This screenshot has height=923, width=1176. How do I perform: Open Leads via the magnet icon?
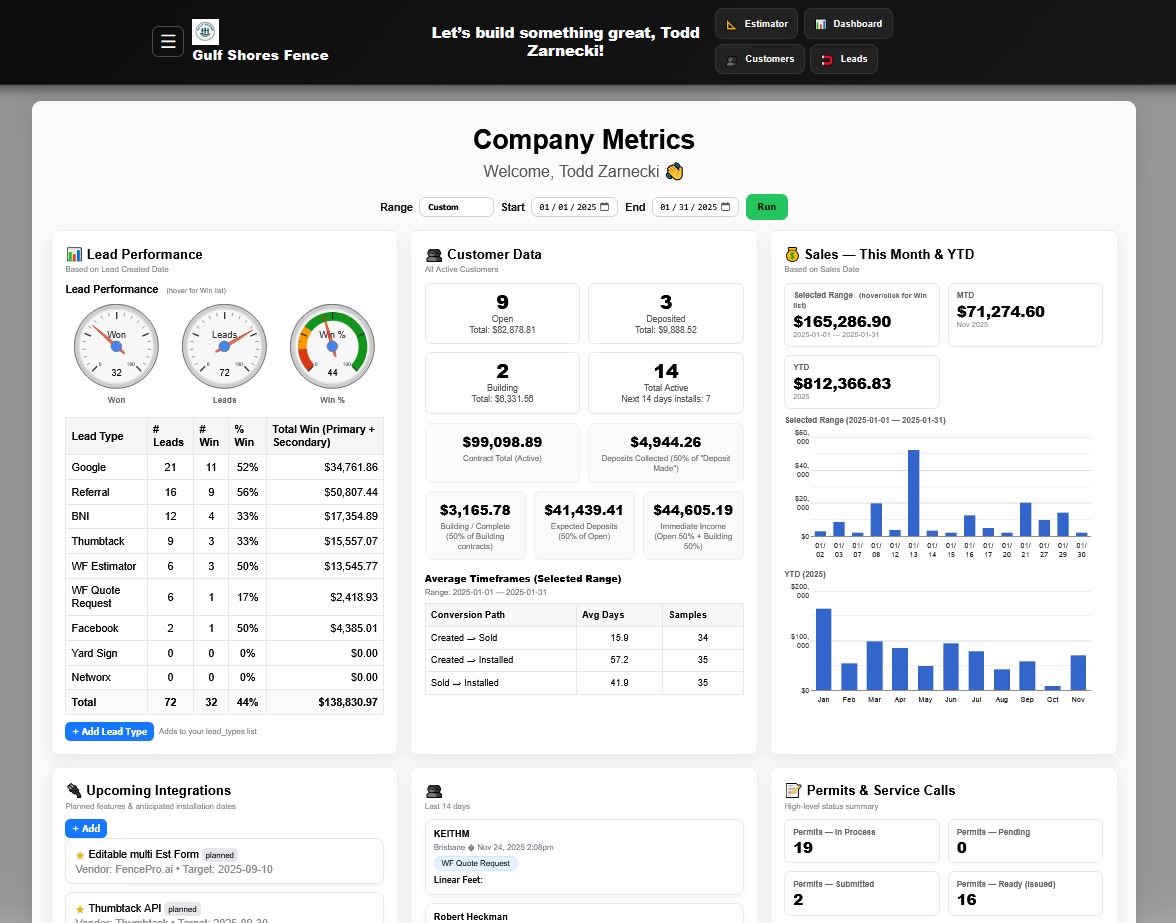point(825,59)
